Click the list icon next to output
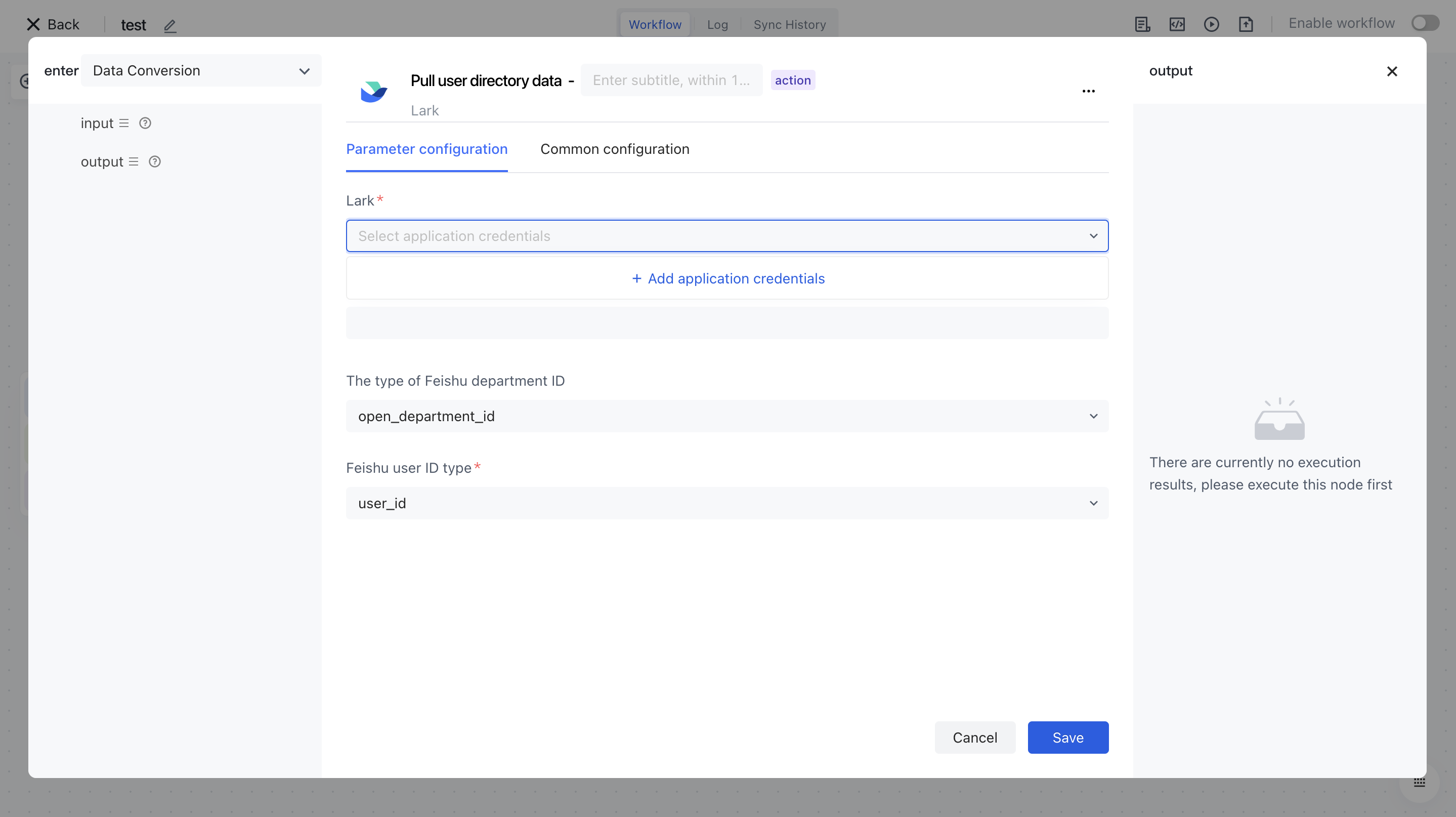This screenshot has width=1456, height=817. tap(134, 161)
